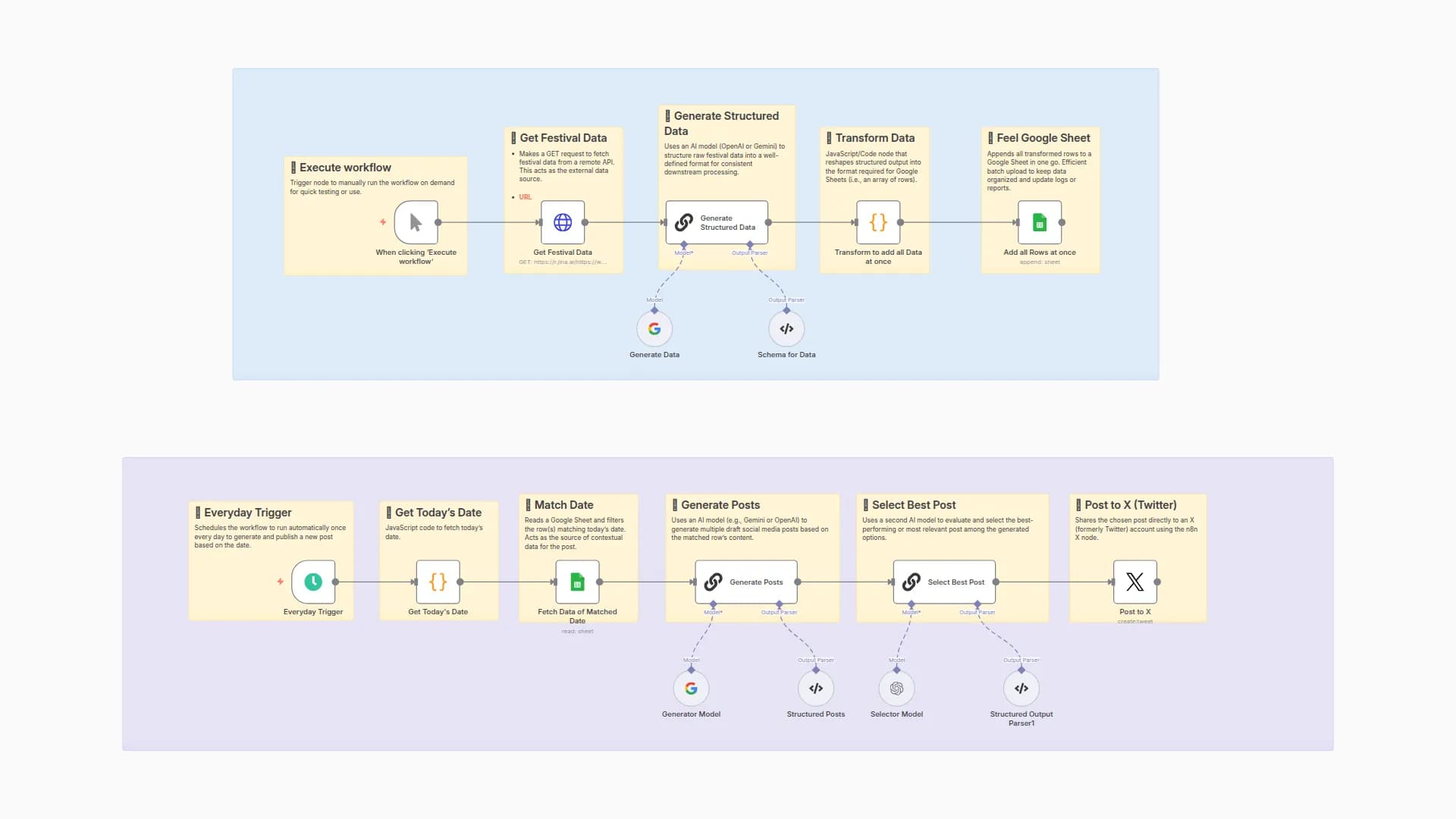Select the Structured Output Parser1 node
Image resolution: width=1456 pixels, height=819 pixels.
pyautogui.click(x=1021, y=689)
